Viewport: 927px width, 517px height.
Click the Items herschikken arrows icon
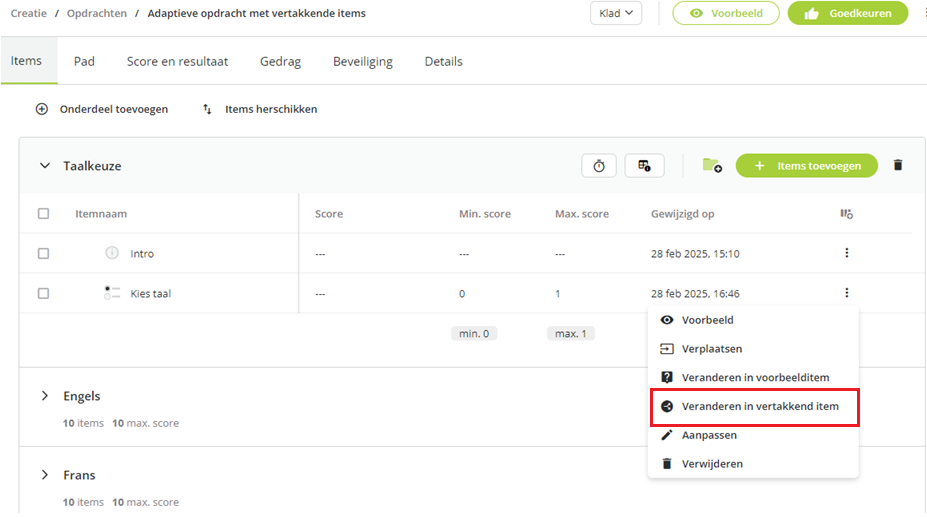(x=207, y=109)
